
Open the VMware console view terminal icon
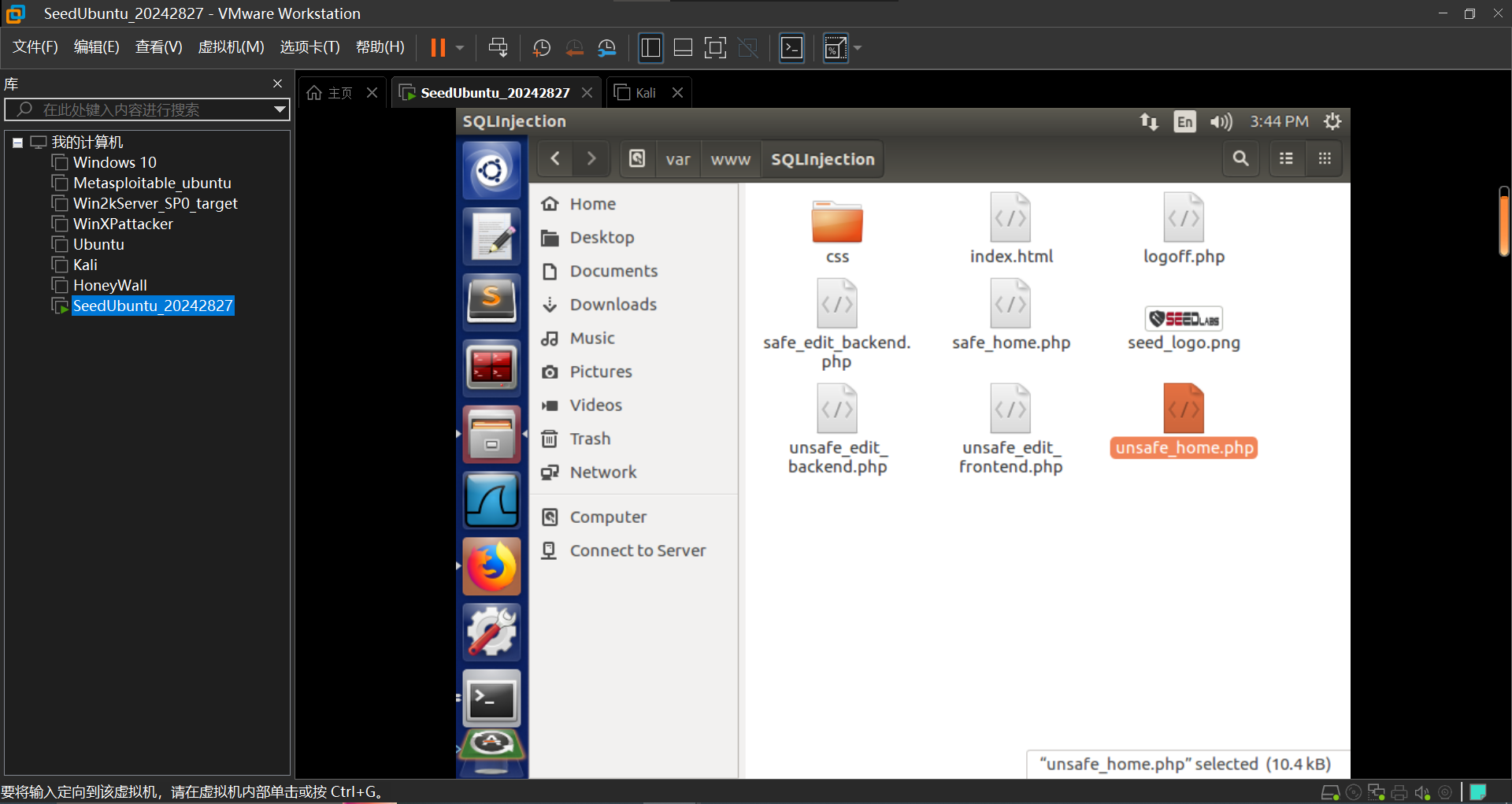[x=791, y=48]
